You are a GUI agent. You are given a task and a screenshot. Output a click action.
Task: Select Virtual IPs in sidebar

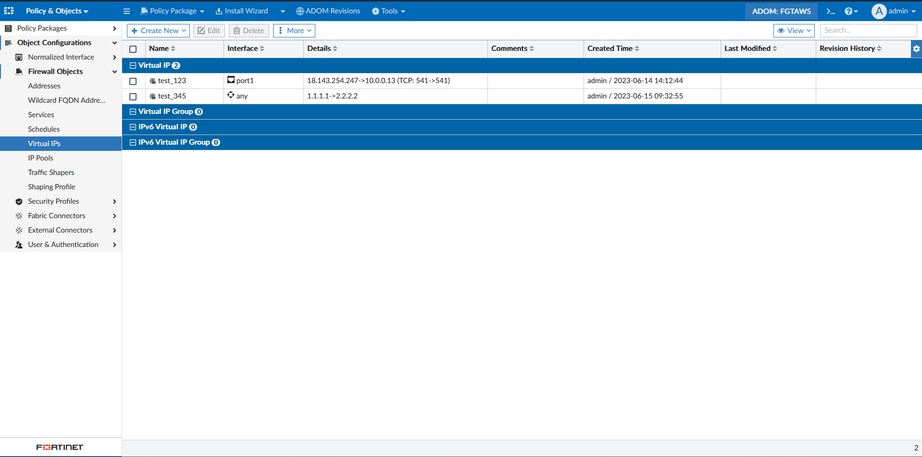click(61, 144)
